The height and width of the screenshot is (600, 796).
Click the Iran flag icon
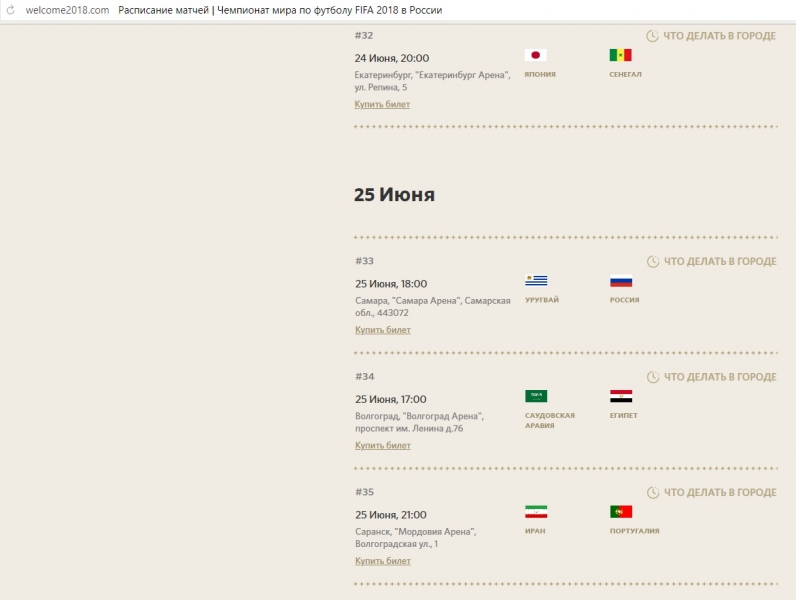tap(535, 512)
